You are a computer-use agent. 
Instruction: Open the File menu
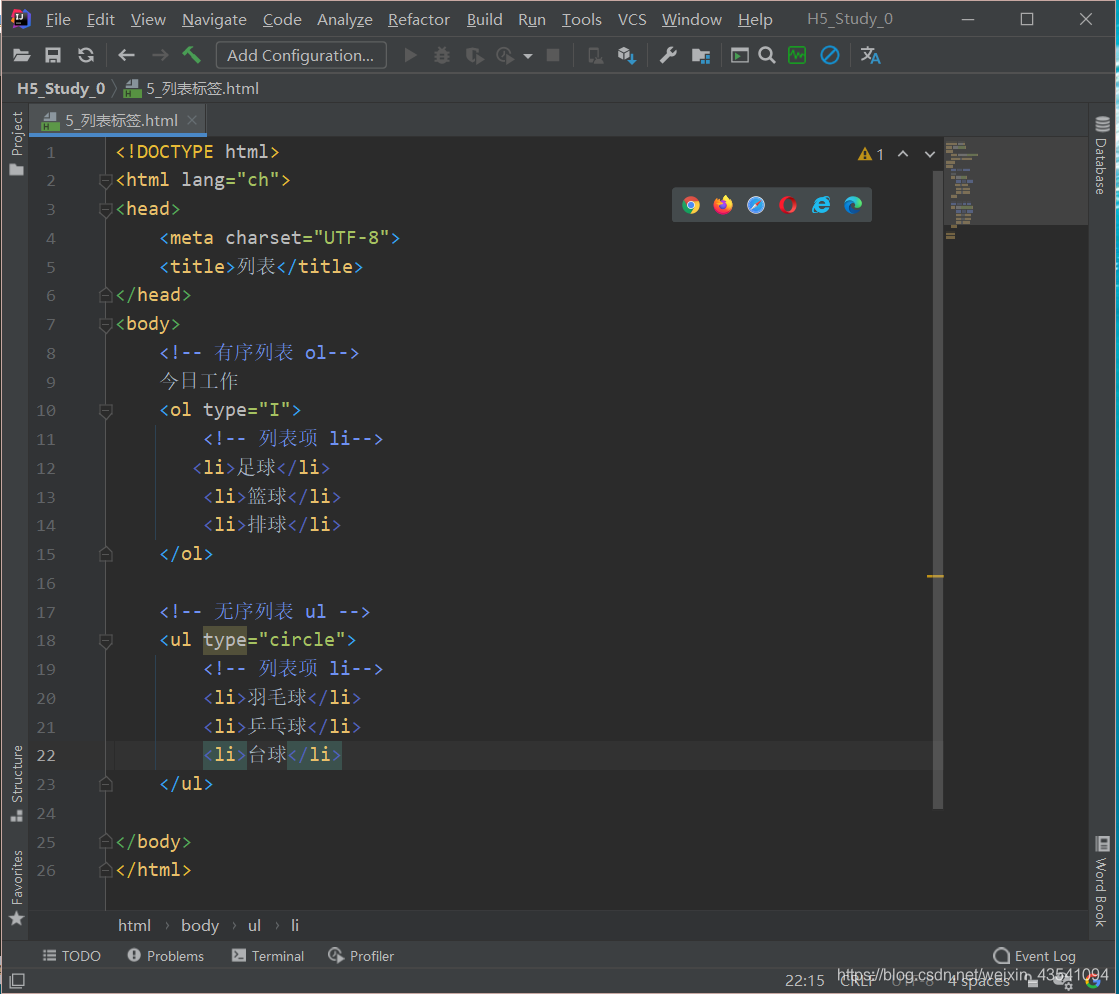(x=58, y=19)
